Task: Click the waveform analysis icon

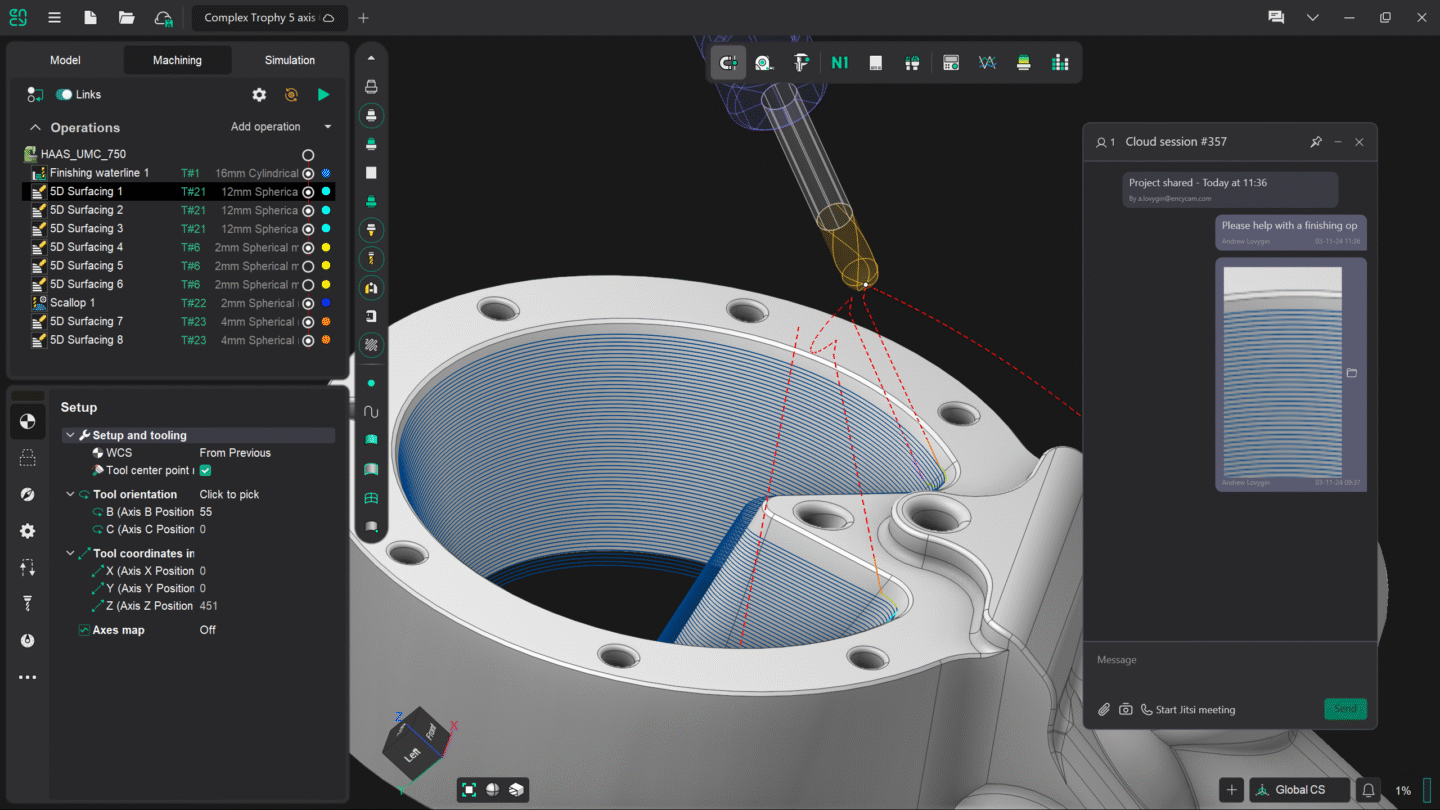Action: [x=987, y=62]
